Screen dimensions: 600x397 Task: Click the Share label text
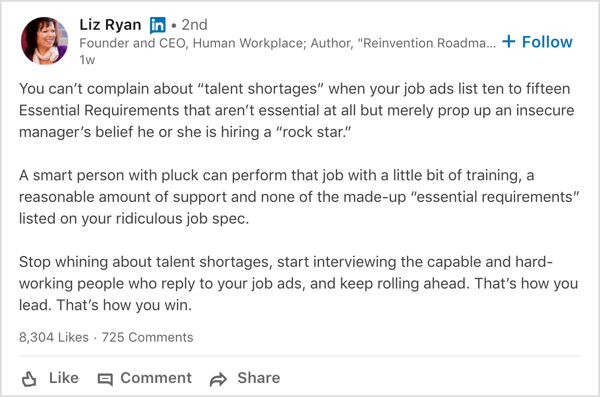click(259, 378)
